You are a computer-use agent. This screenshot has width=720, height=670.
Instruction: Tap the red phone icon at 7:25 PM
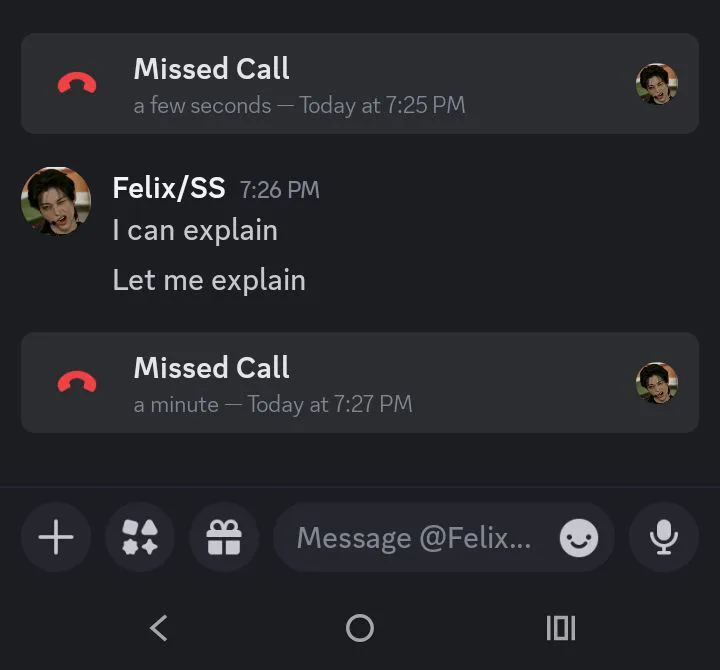[77, 84]
